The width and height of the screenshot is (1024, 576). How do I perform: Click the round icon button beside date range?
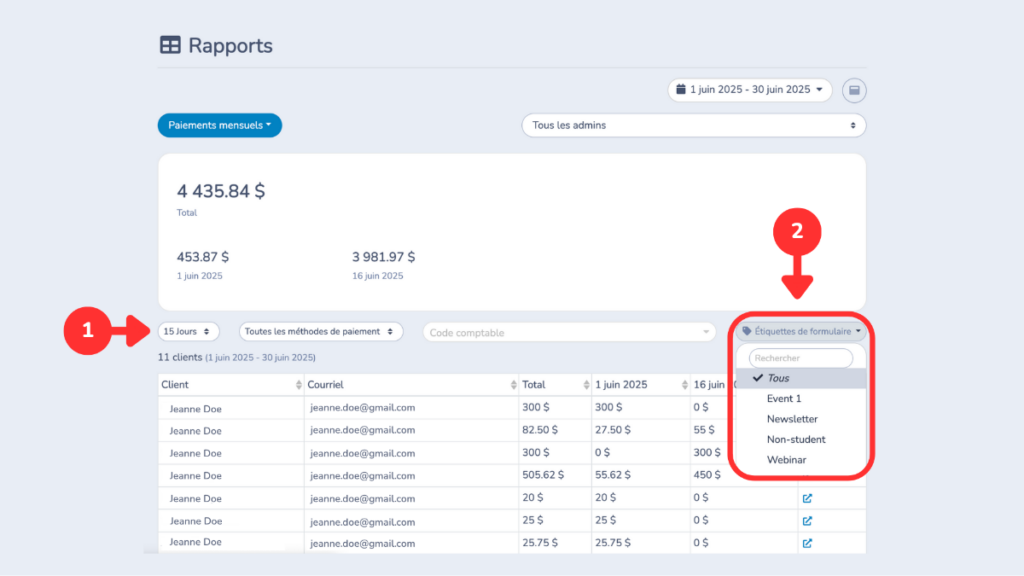tap(854, 90)
